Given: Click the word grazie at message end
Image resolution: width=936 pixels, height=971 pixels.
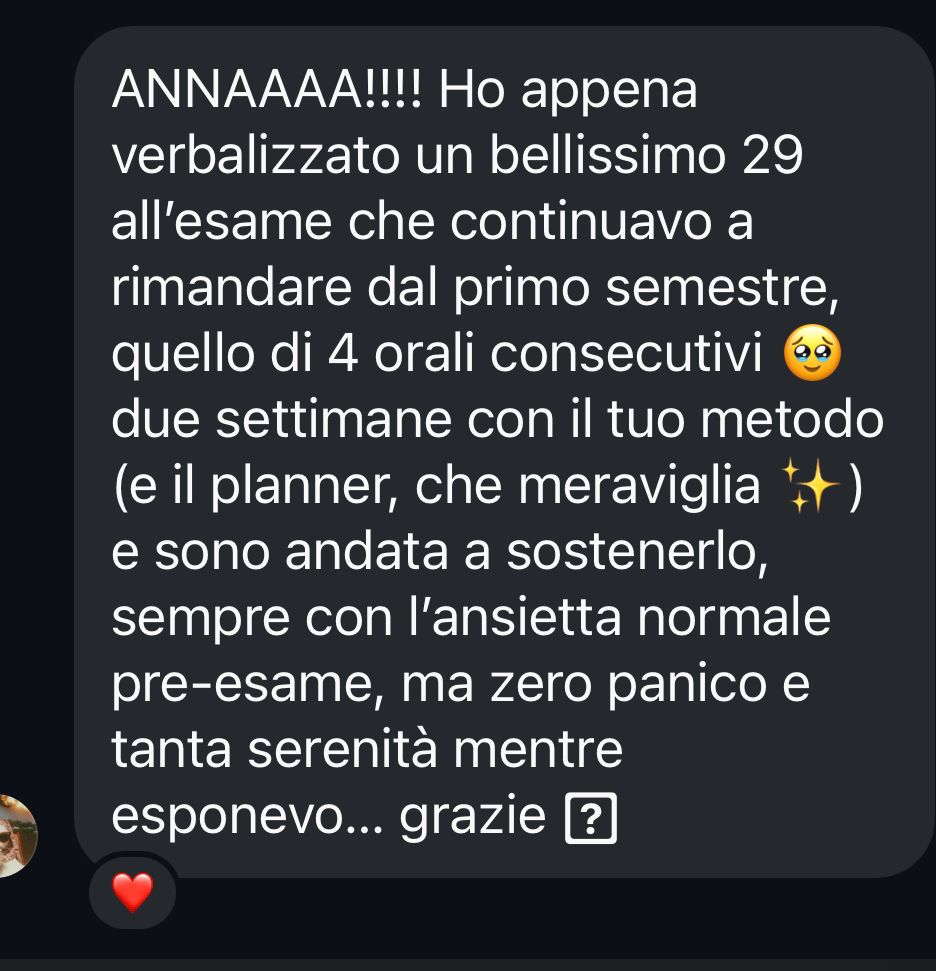Looking at the screenshot, I should click(473, 817).
